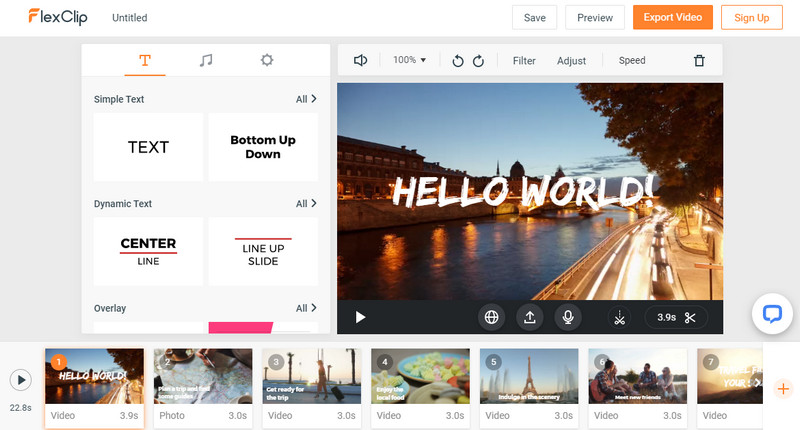
Task: Expand All for Dynamic Text
Action: 306,204
